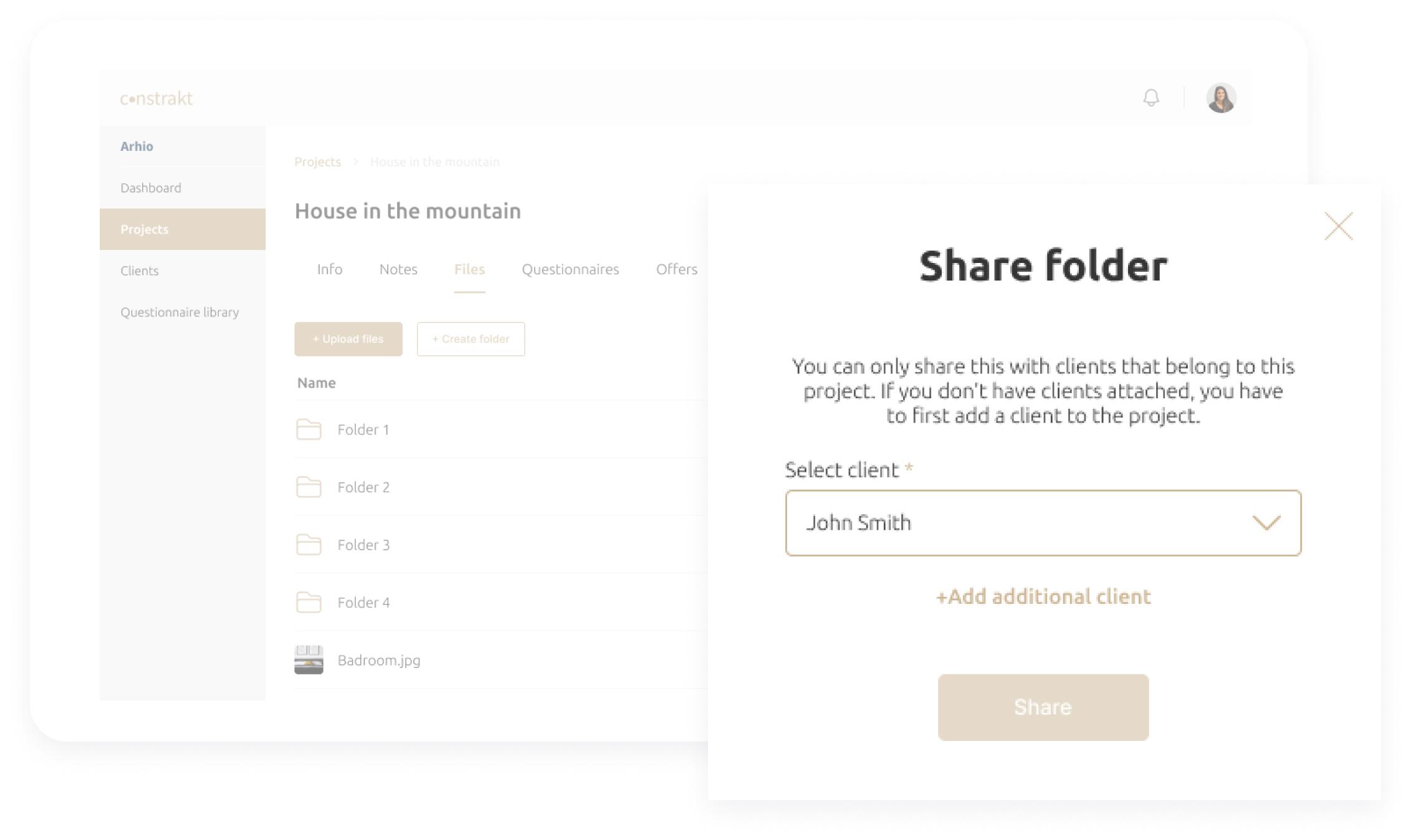Open John Smith client selector field

[1043, 523]
